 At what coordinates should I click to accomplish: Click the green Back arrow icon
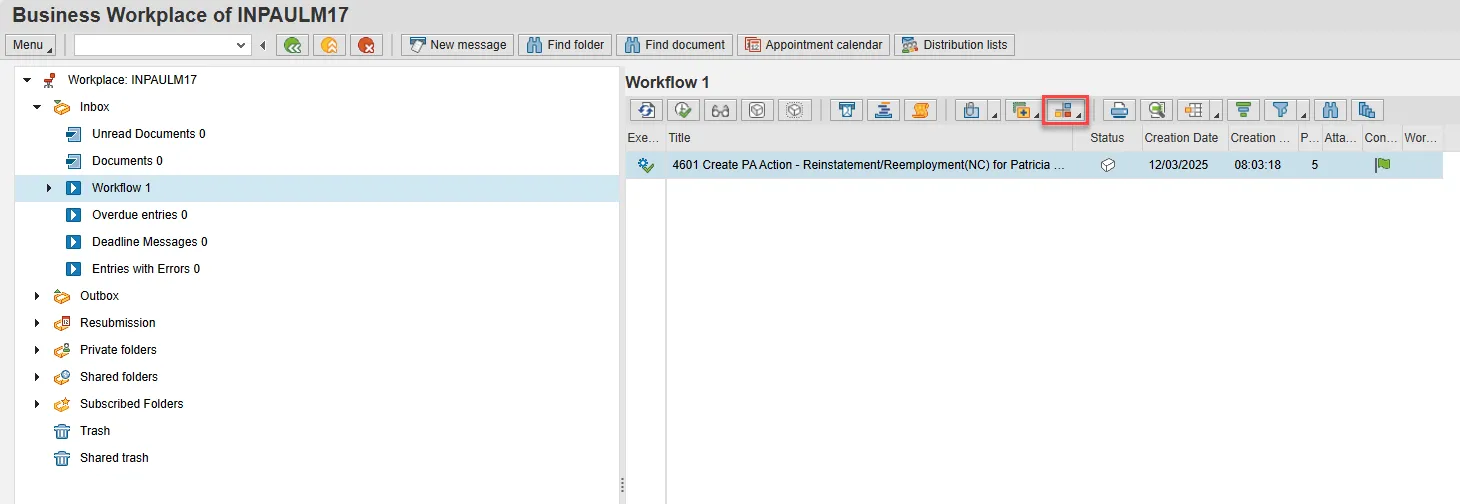point(292,45)
